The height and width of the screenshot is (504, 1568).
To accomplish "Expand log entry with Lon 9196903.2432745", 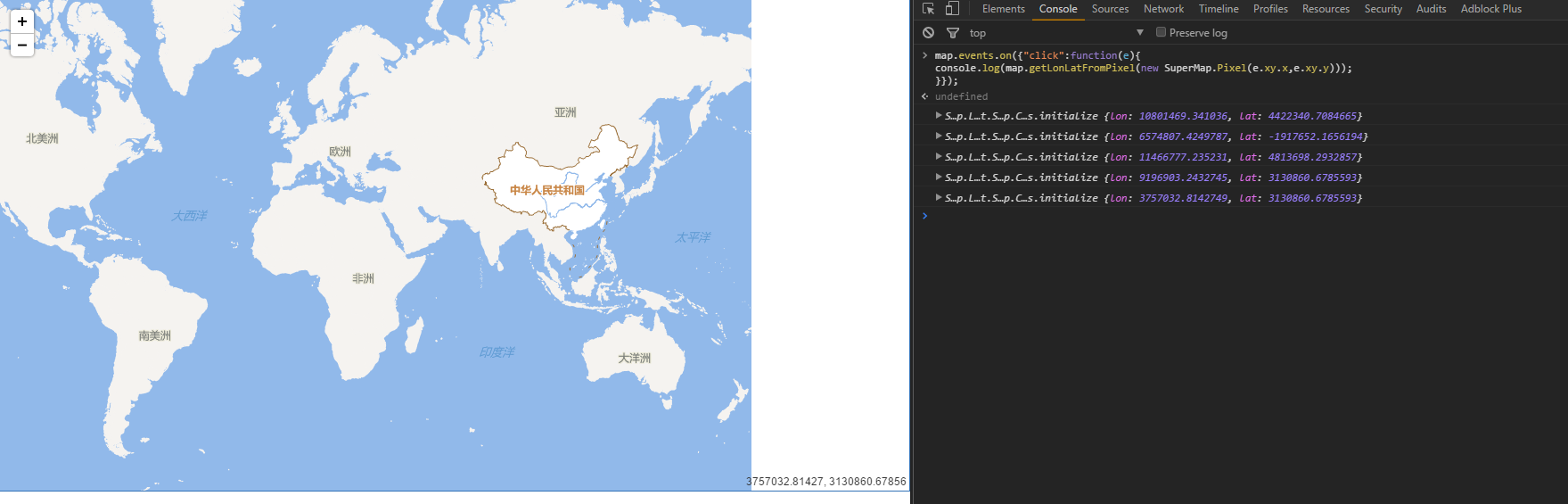I will 939,178.
